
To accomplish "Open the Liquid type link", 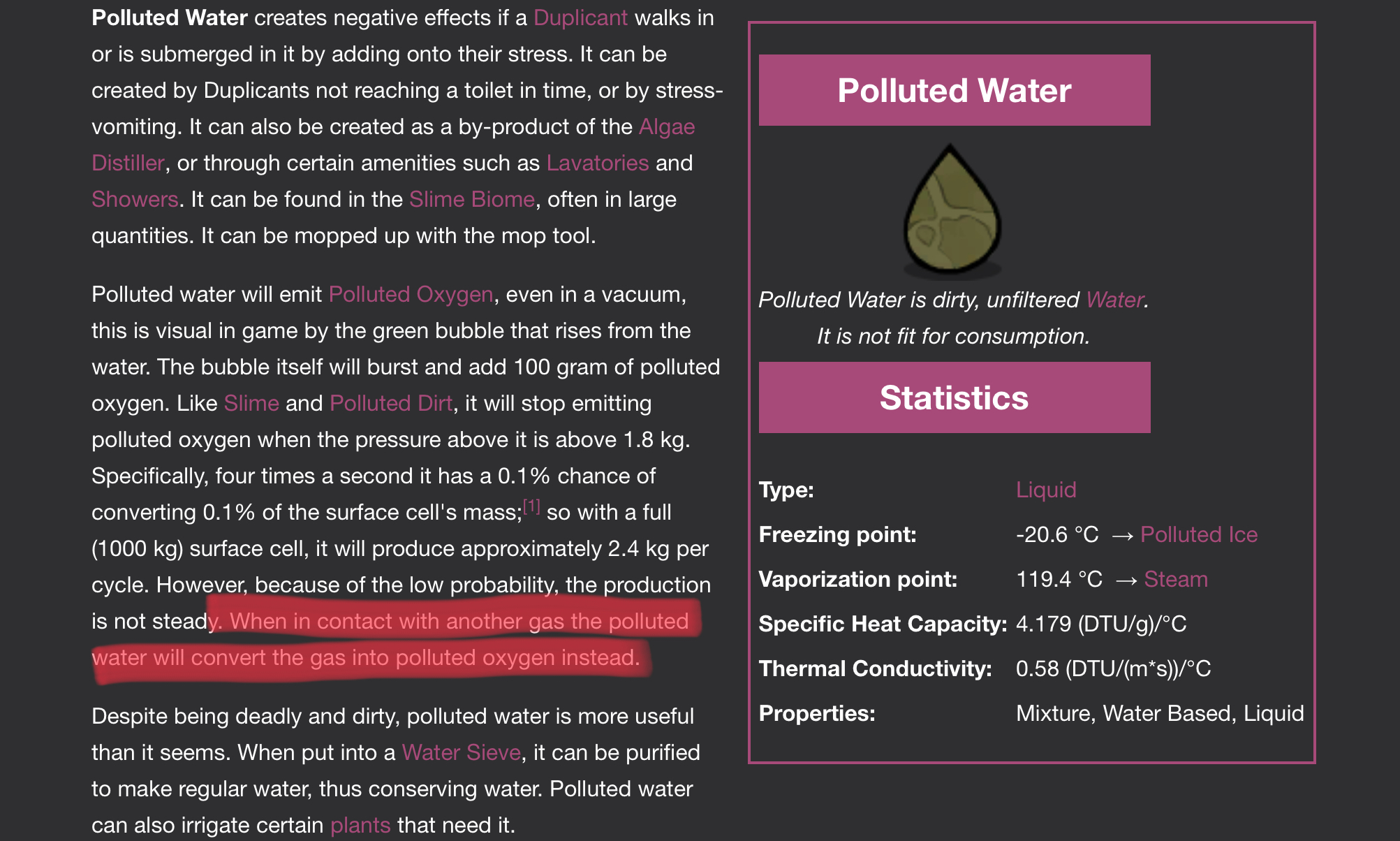I will (x=1045, y=490).
